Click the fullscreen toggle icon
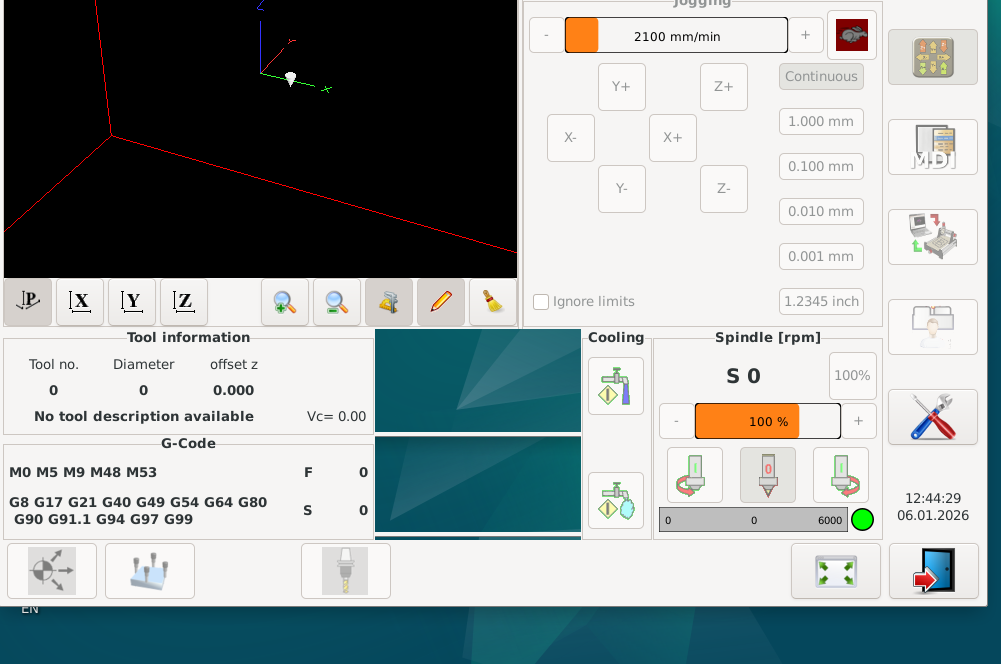Screen dimensions: 1001x664 click(x=835, y=571)
